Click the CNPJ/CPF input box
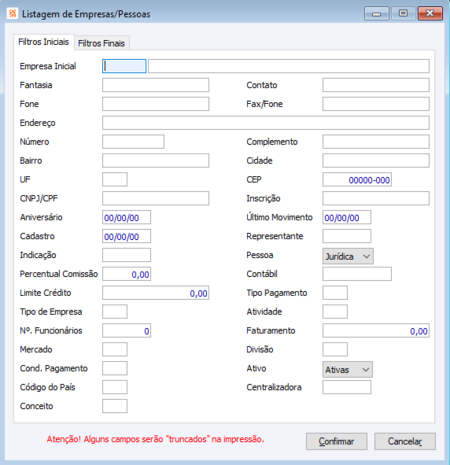Image resolution: width=450 pixels, height=465 pixels. point(156,198)
